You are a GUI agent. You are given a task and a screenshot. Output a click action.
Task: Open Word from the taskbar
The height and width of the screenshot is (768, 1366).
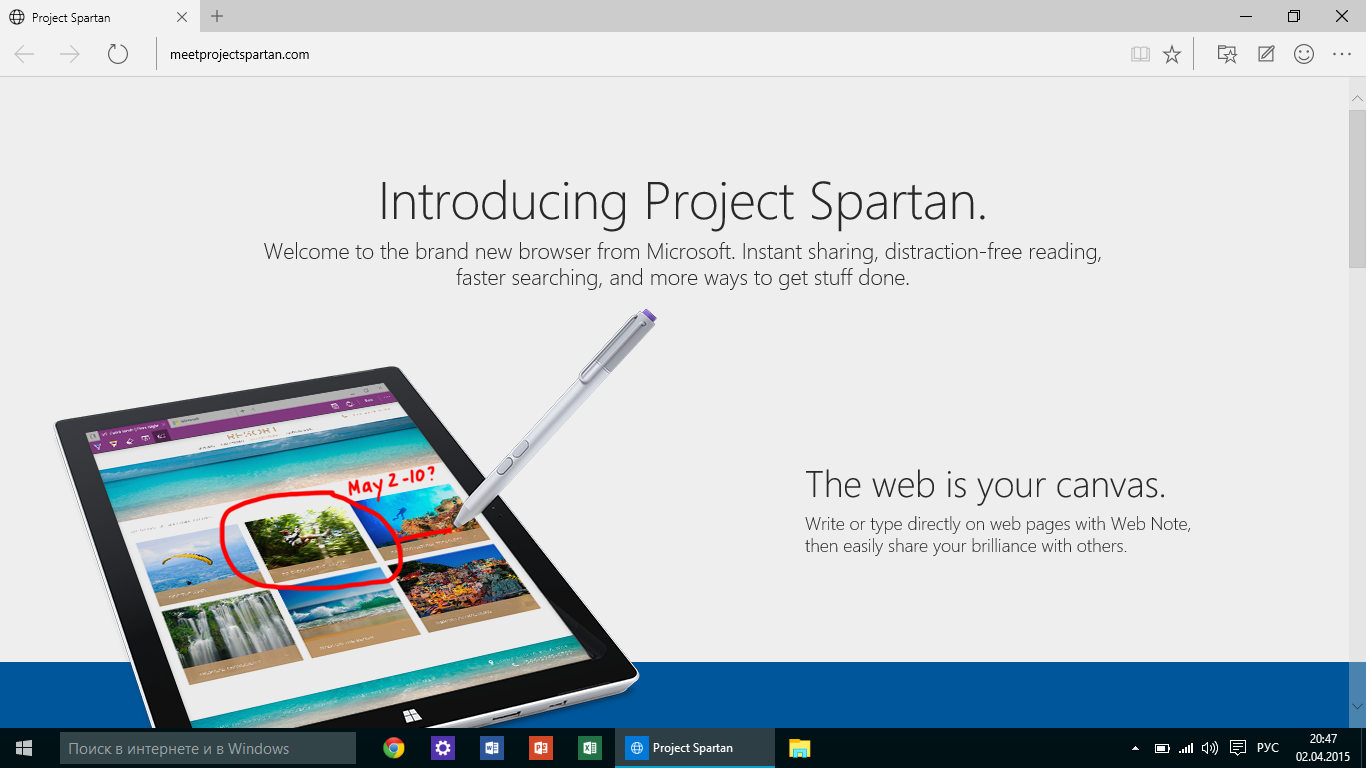(x=492, y=748)
